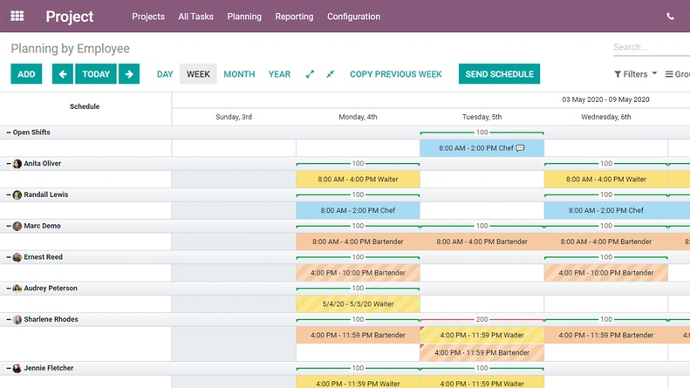This screenshot has width=690, height=388.
Task: Open the Reporting menu
Action: 294,16
